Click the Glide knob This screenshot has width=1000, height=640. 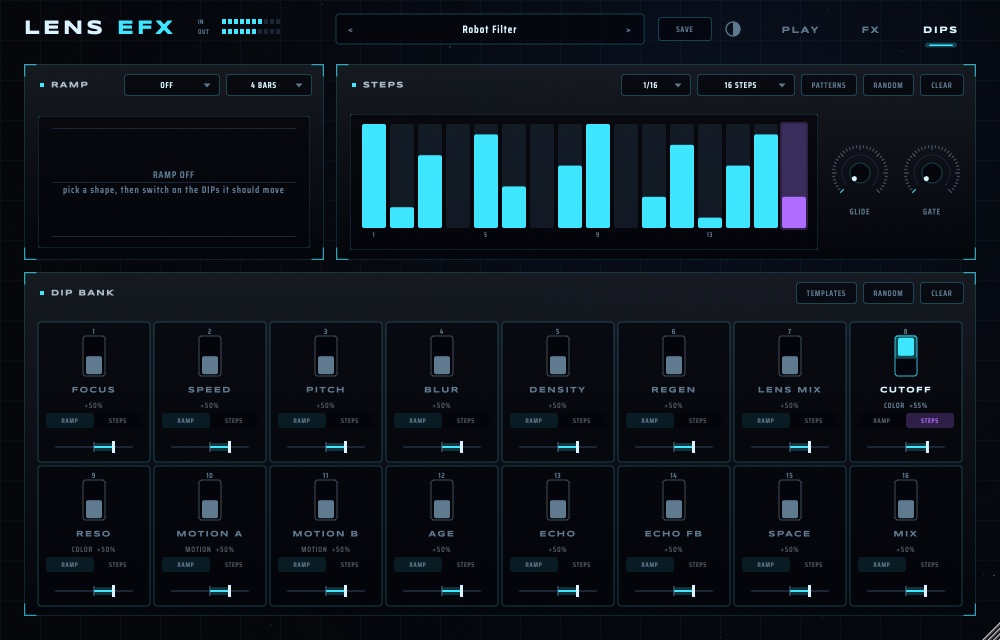click(x=859, y=173)
